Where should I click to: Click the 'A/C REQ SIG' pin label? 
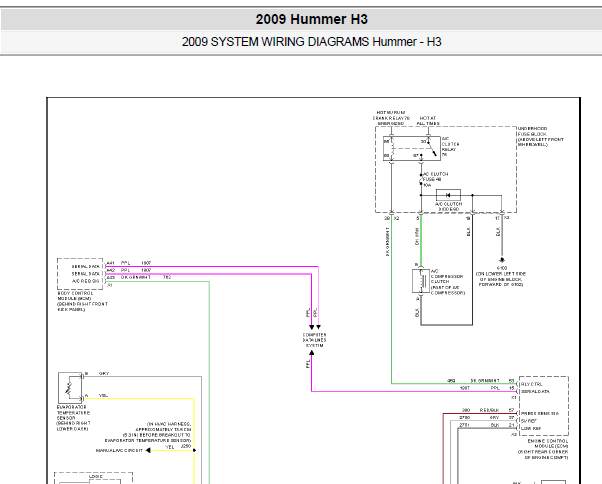tap(85, 281)
